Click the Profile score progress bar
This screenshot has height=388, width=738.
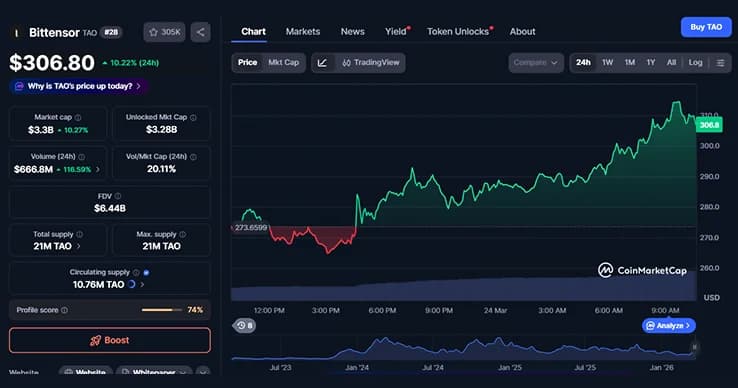click(161, 310)
